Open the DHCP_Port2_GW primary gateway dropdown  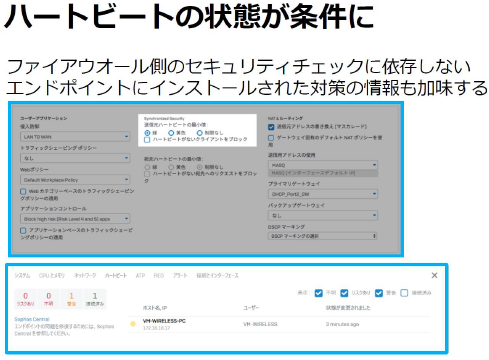pos(323,194)
